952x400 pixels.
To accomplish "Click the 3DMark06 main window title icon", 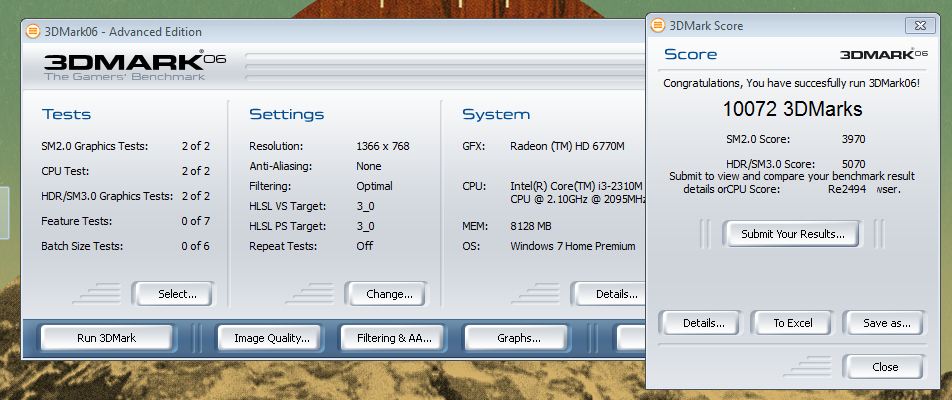I will pyautogui.click(x=33, y=32).
